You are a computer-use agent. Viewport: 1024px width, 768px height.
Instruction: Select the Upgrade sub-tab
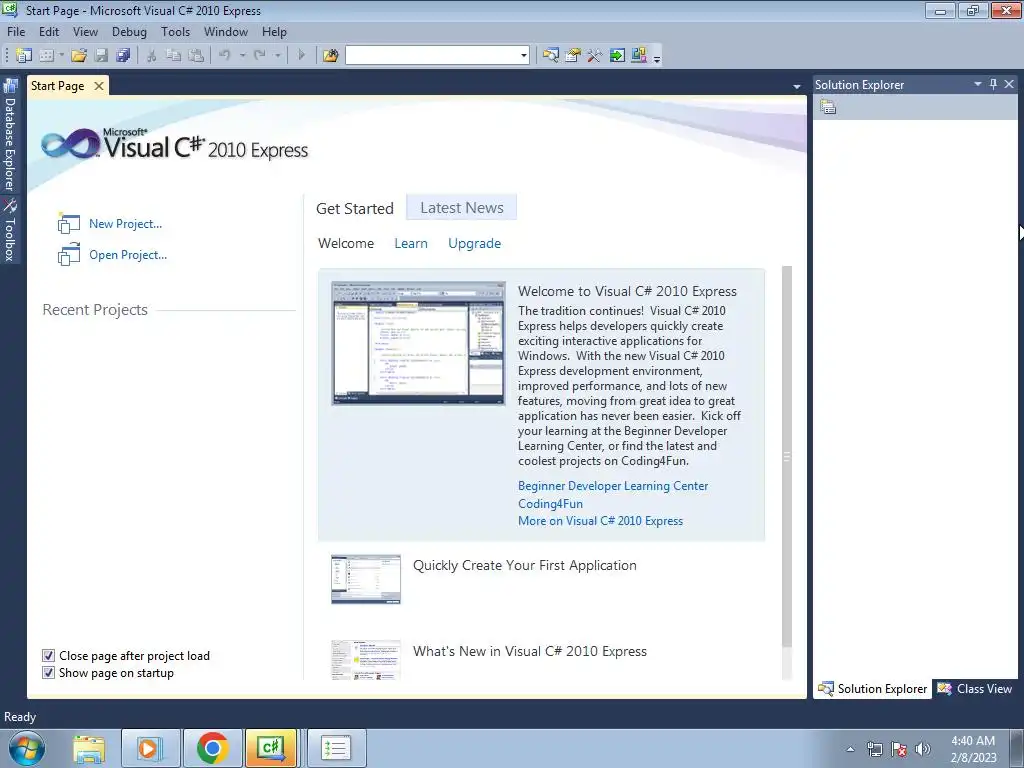coord(475,243)
